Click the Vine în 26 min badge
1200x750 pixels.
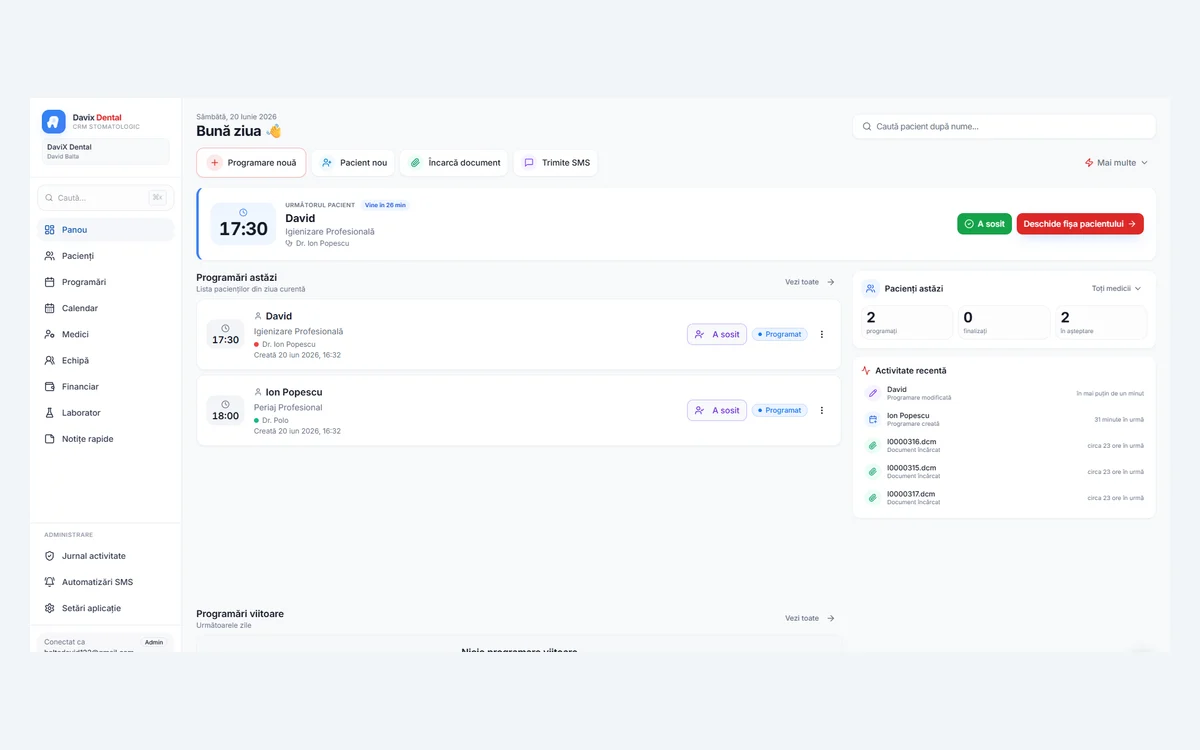[386, 205]
